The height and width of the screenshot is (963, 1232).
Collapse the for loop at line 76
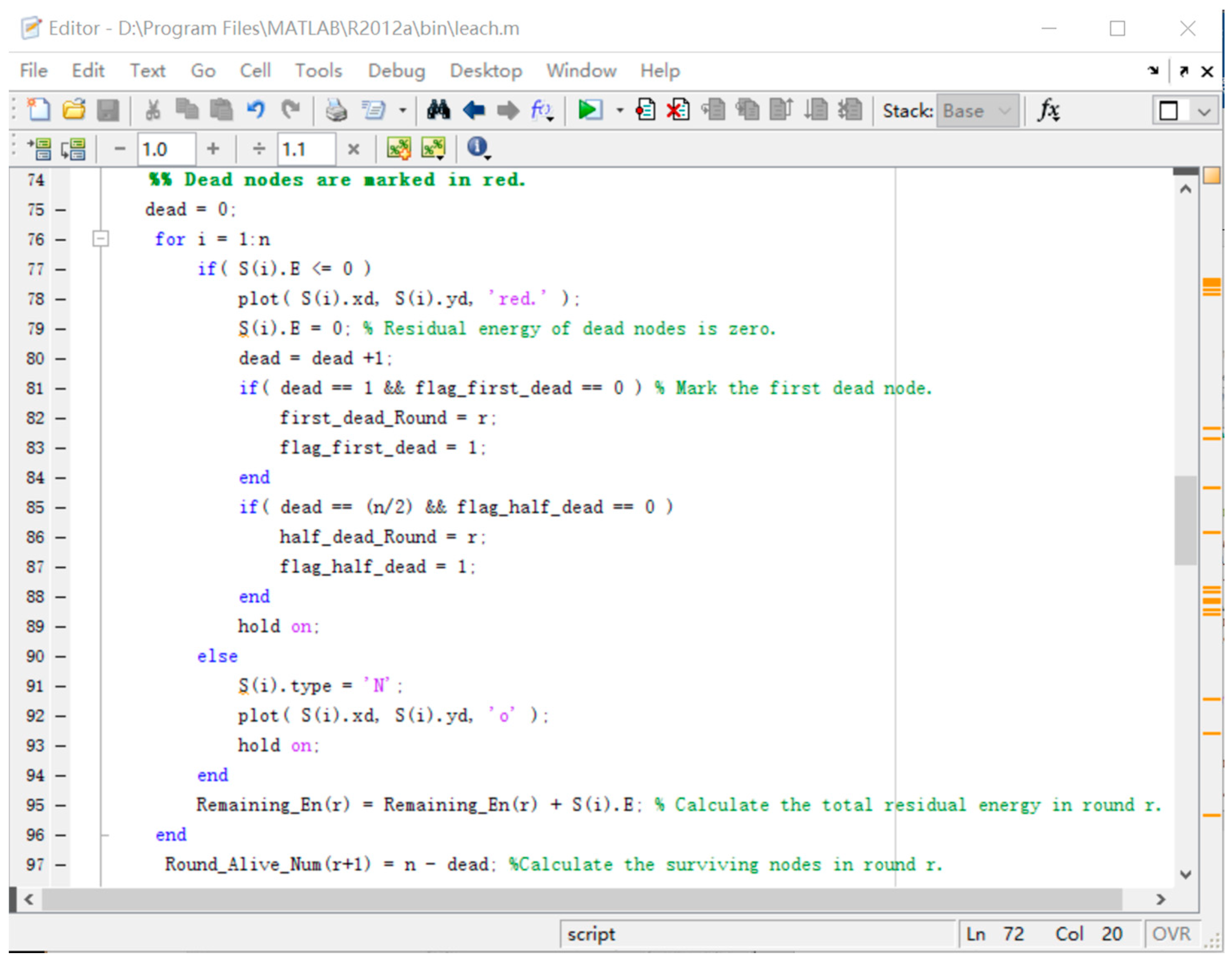(101, 239)
